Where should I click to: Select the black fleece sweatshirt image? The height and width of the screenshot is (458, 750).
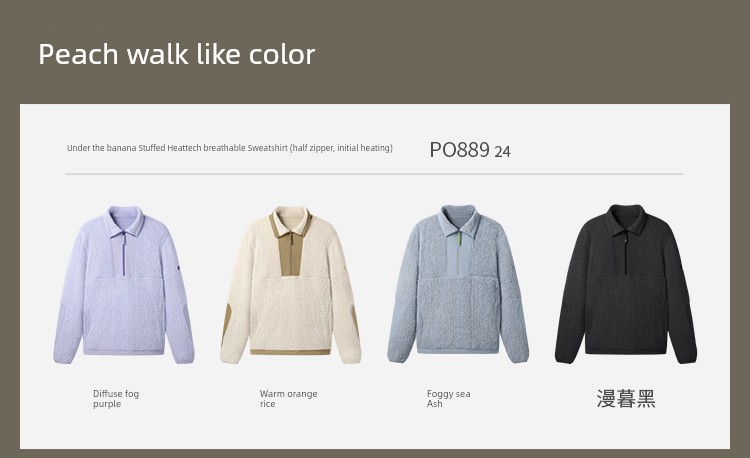[x=626, y=284]
